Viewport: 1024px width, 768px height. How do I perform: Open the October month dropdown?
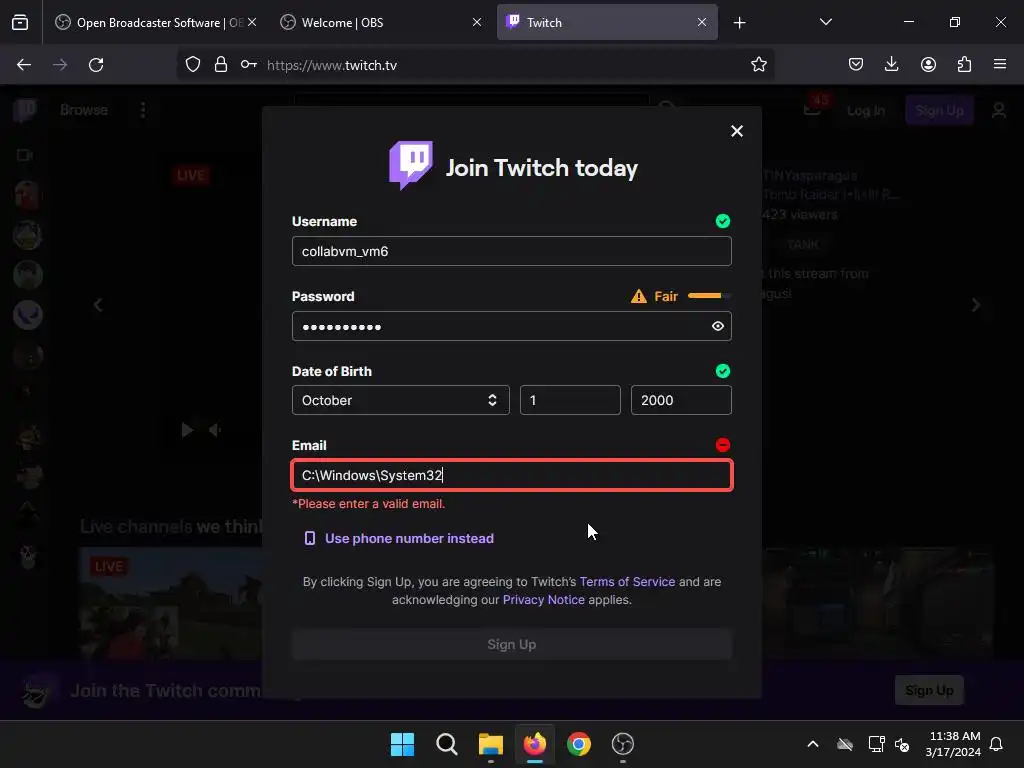pos(400,400)
